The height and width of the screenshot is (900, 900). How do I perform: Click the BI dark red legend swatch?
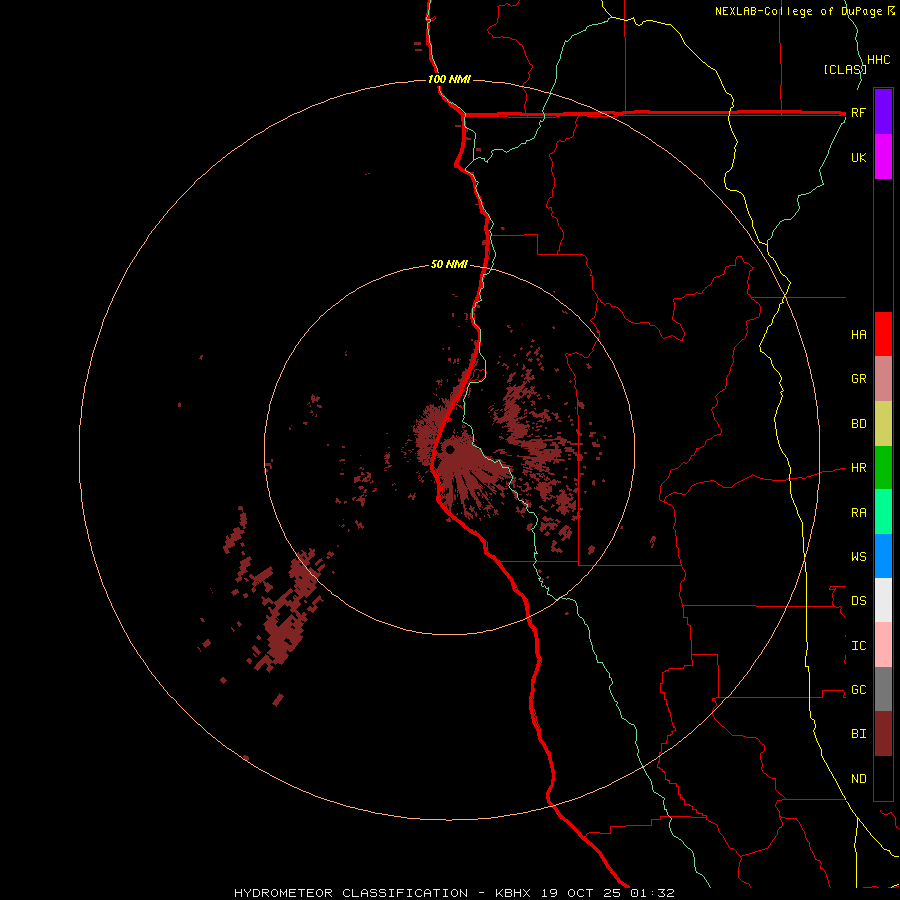click(883, 734)
